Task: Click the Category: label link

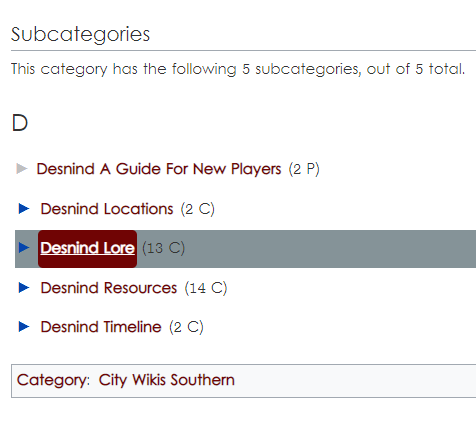Action: pyautogui.click(x=53, y=380)
